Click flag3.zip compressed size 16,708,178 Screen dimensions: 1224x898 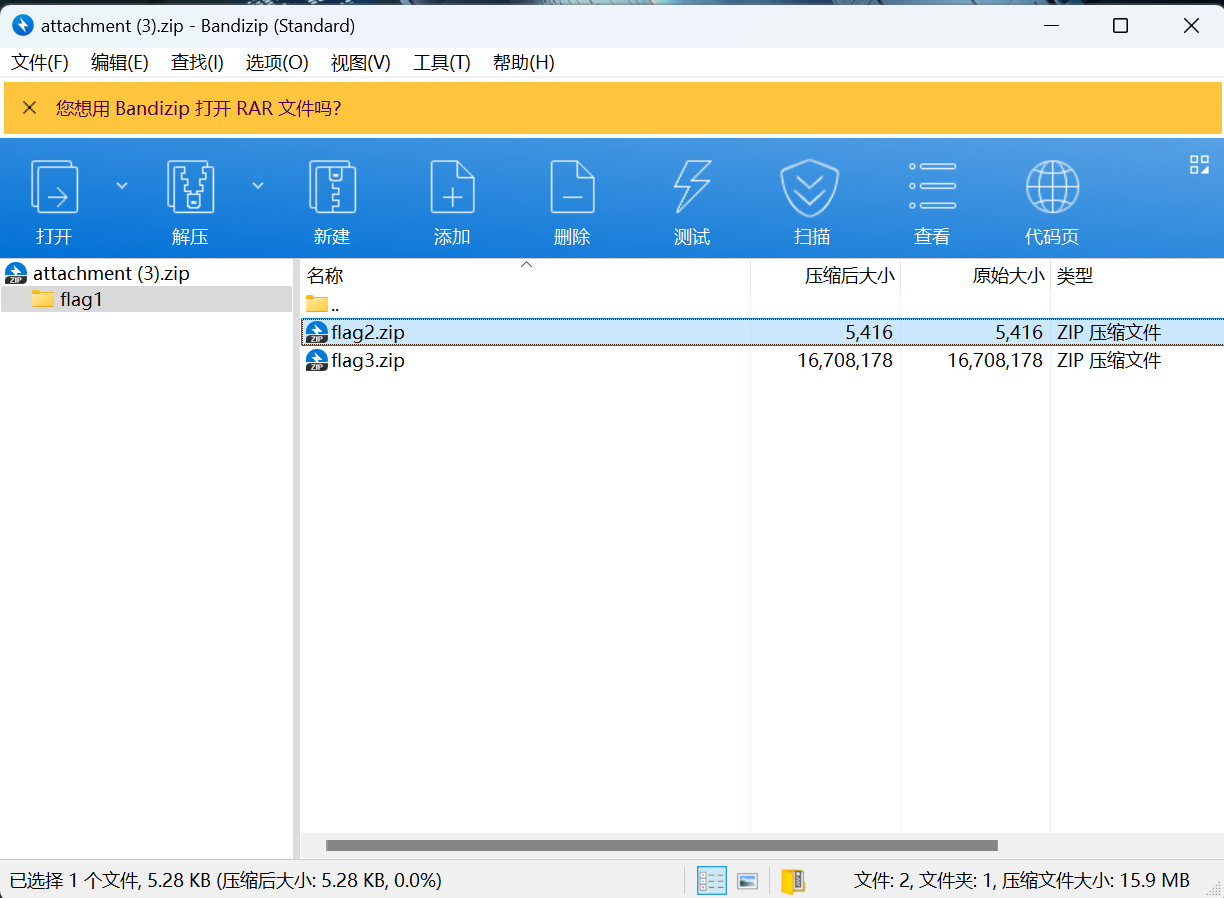pos(845,360)
